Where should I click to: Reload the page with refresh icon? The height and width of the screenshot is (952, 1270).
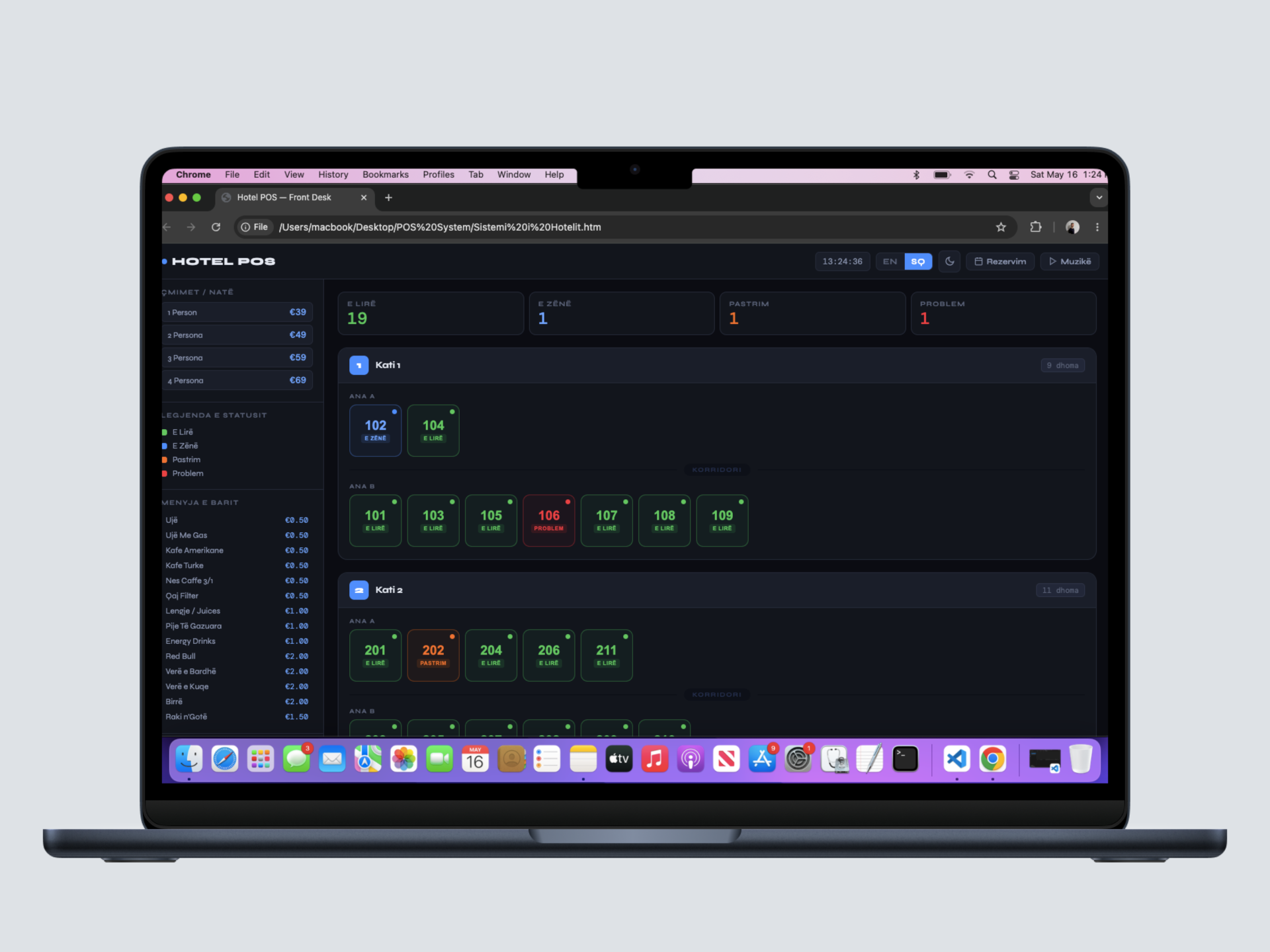216,227
